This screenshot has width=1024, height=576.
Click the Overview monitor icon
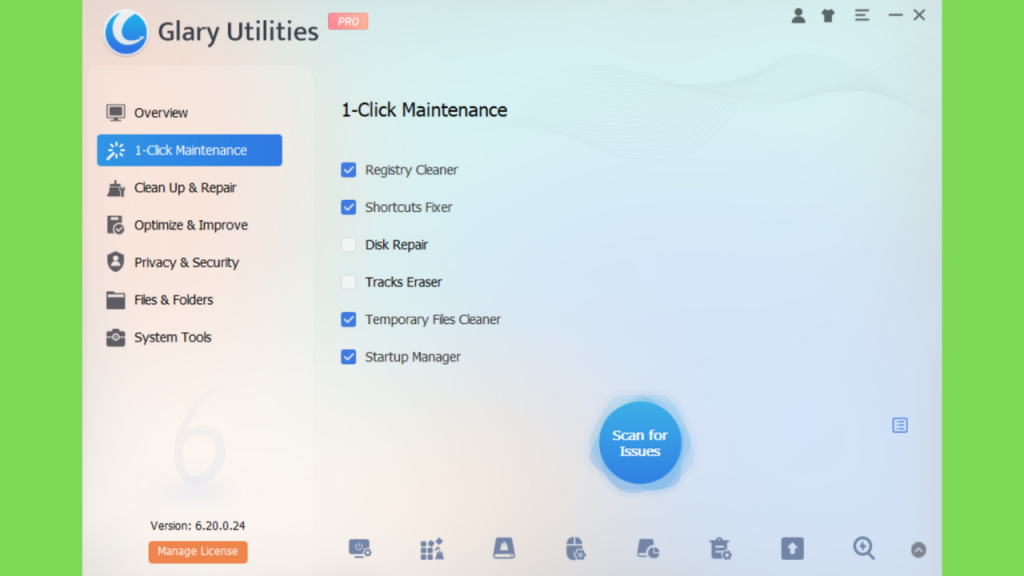tap(116, 113)
